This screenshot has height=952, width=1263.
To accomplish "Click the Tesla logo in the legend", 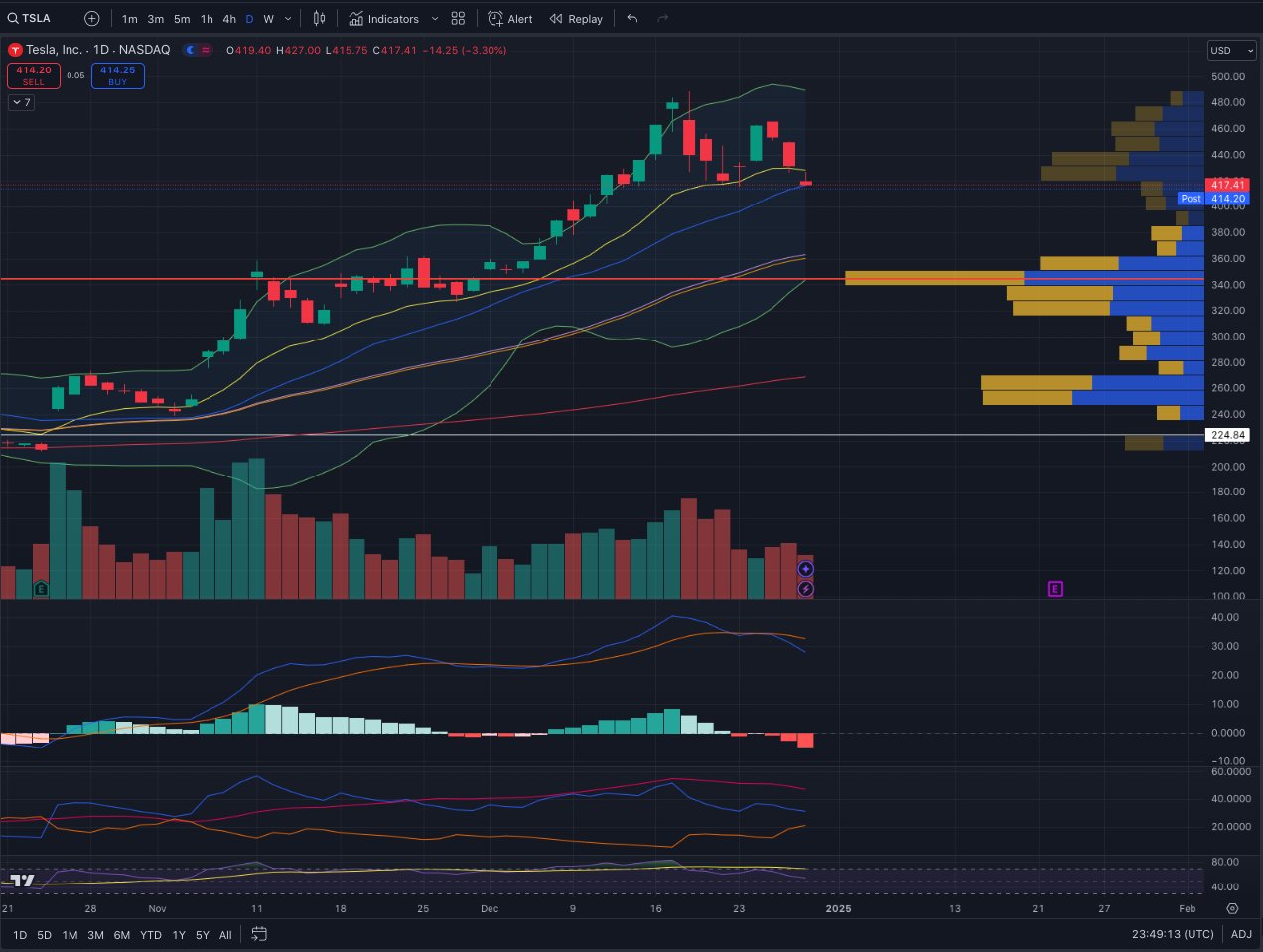I will [15, 50].
